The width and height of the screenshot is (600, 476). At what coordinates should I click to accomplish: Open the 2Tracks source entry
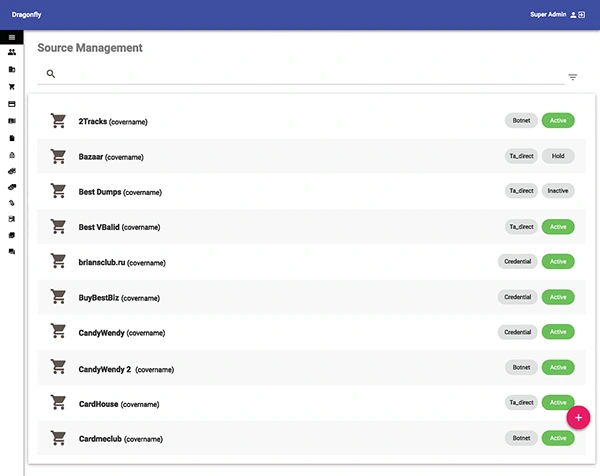coord(311,121)
